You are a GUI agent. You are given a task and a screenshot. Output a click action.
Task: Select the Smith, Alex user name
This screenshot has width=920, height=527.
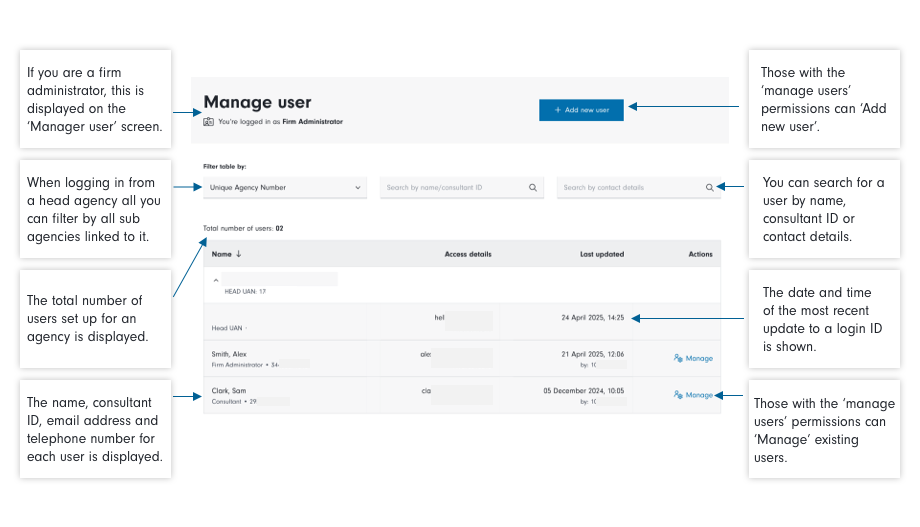coord(229,354)
